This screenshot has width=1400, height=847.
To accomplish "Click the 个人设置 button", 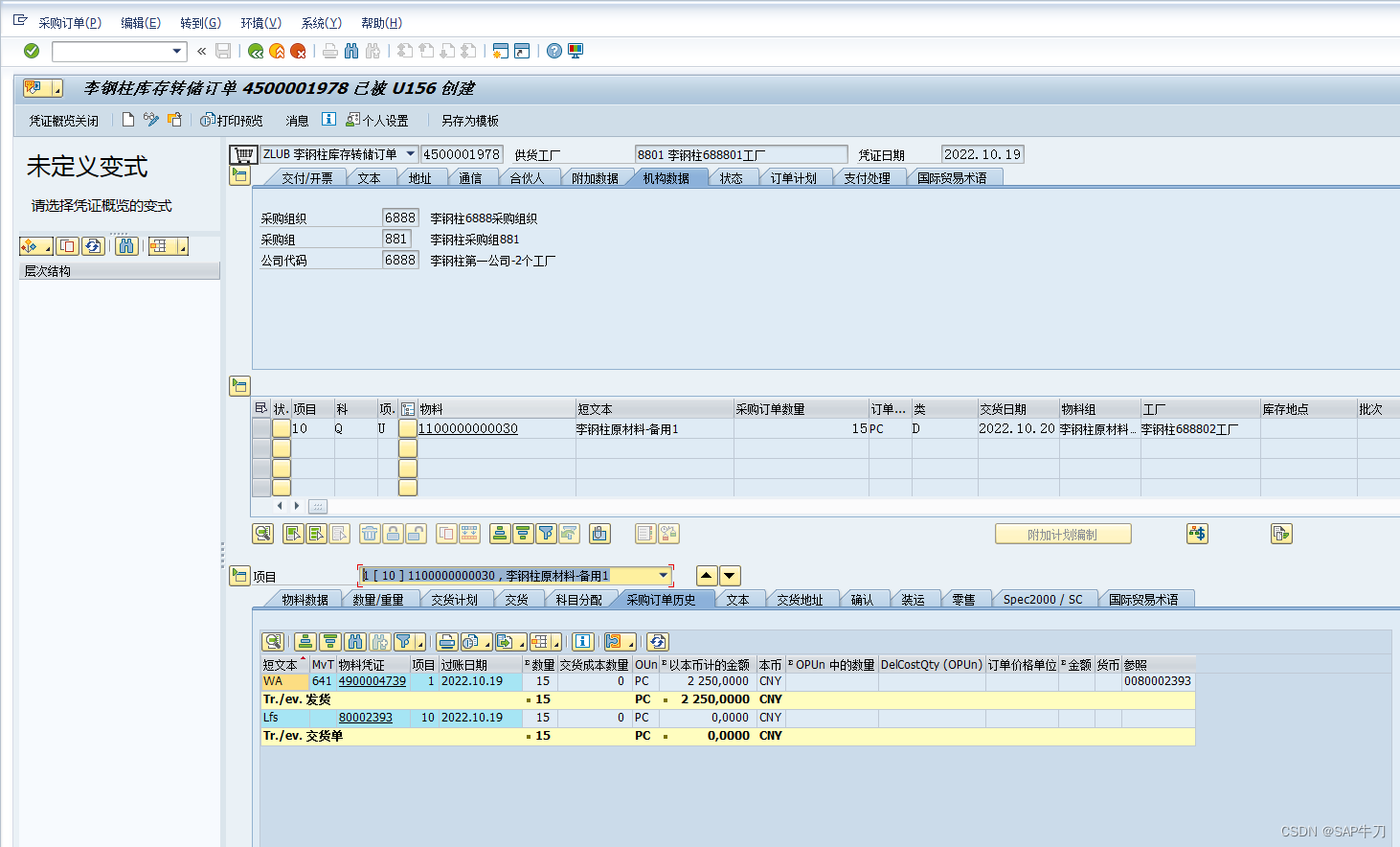I will pyautogui.click(x=376, y=121).
